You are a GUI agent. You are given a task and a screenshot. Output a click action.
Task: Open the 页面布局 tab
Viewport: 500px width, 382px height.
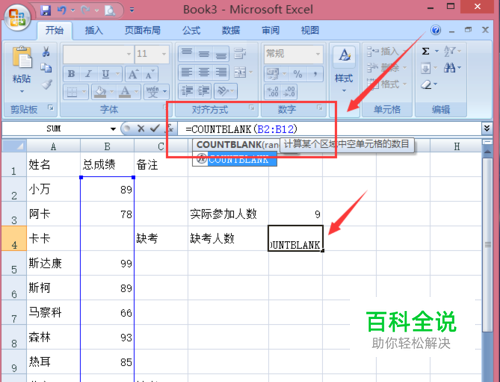click(142, 30)
